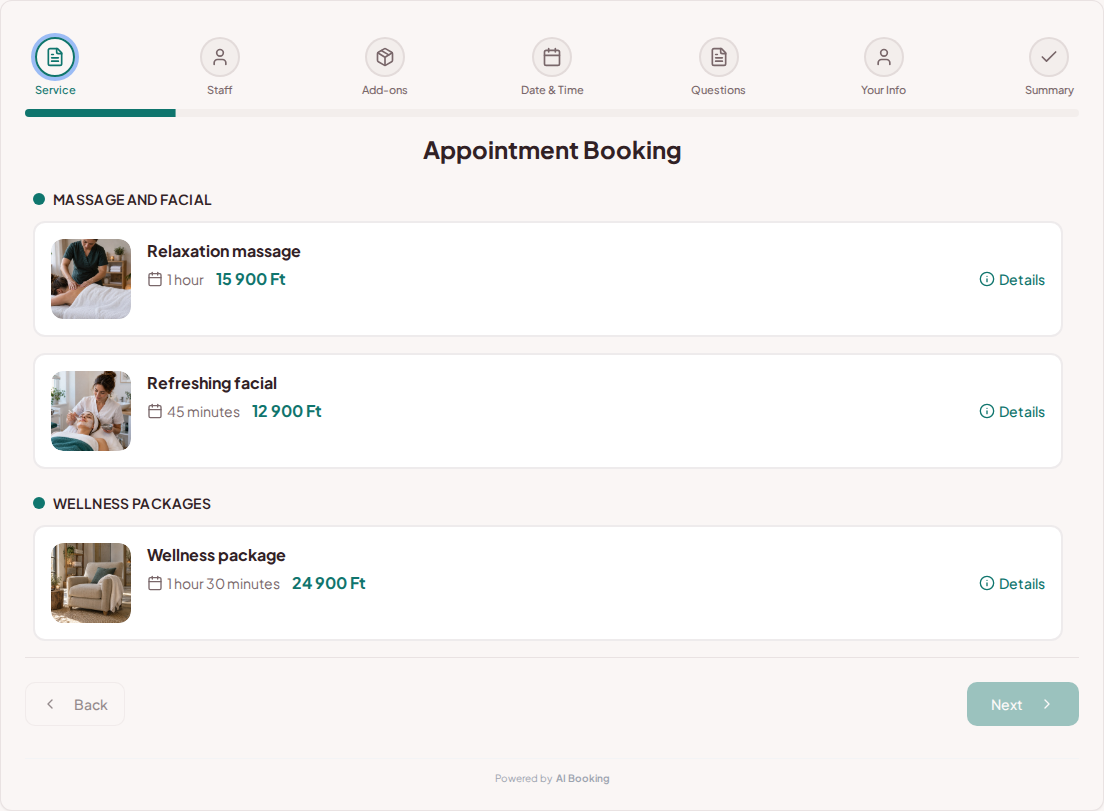Click the 24 900 Ft price
The width and height of the screenshot is (1104, 811).
click(x=329, y=583)
